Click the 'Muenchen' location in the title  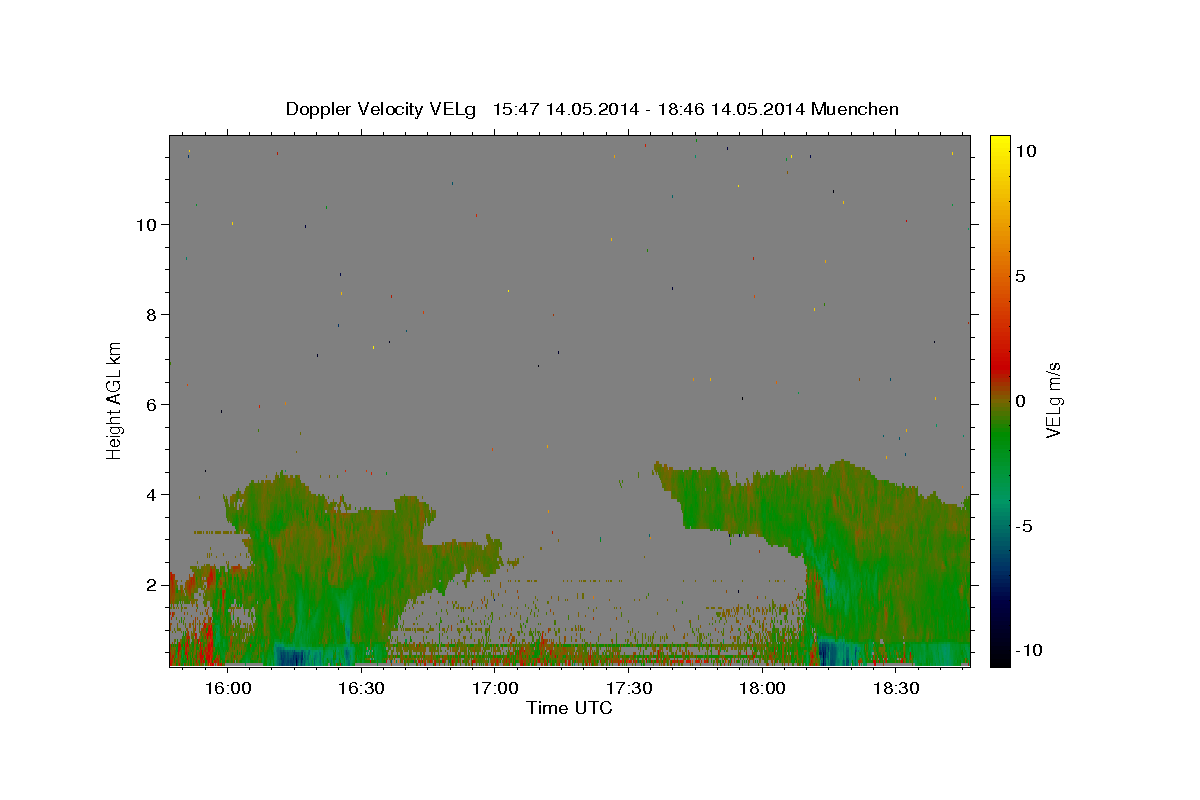coord(855,109)
